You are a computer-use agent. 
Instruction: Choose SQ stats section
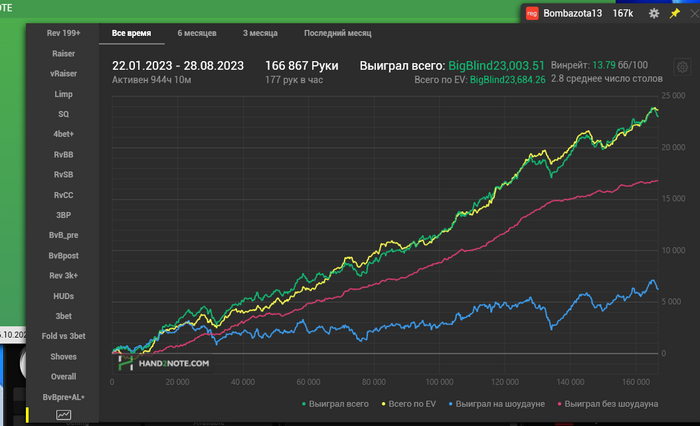pos(63,114)
